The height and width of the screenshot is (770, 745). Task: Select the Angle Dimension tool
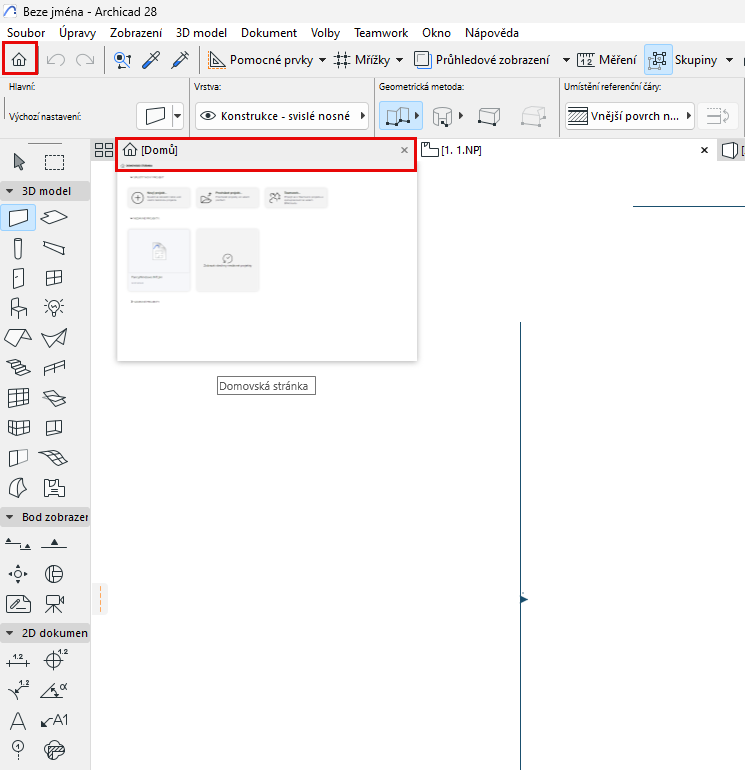(54, 690)
